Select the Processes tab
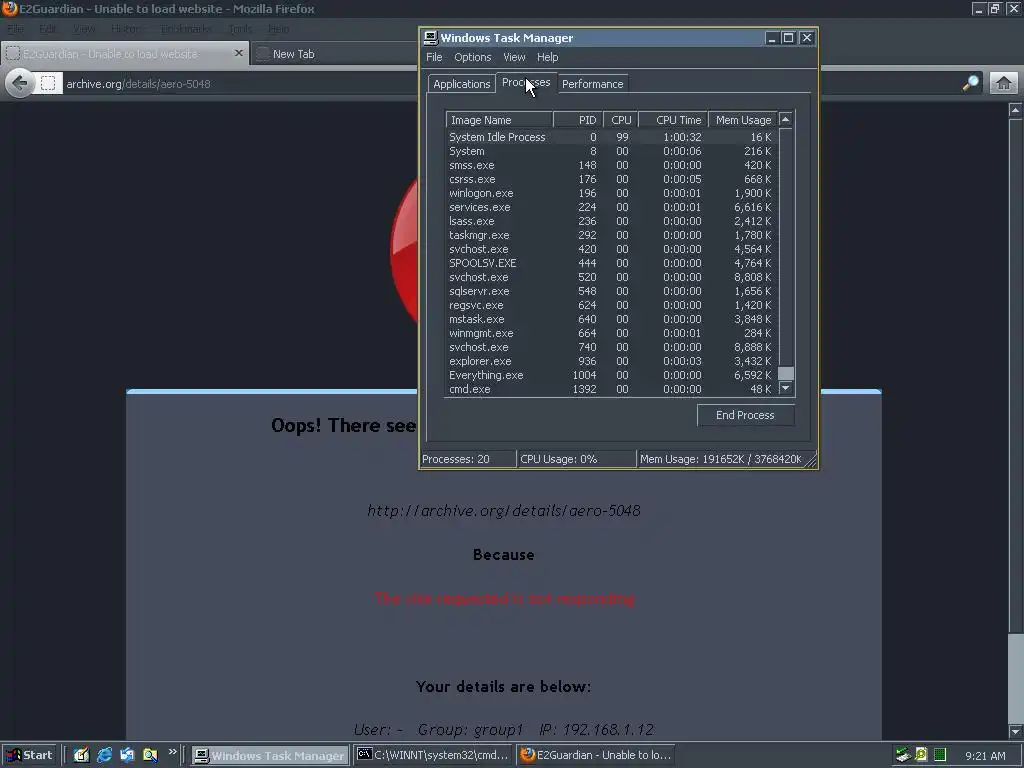Image resolution: width=1024 pixels, height=768 pixels. pyautogui.click(x=526, y=82)
